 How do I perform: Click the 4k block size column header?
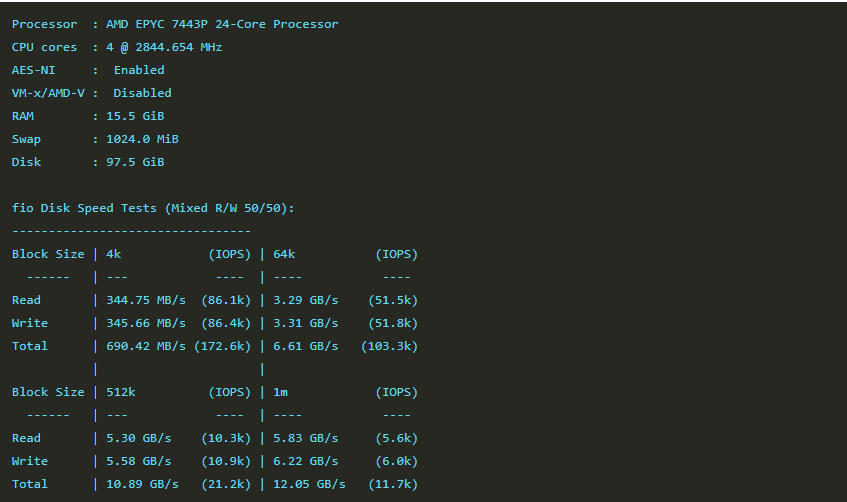(113, 254)
